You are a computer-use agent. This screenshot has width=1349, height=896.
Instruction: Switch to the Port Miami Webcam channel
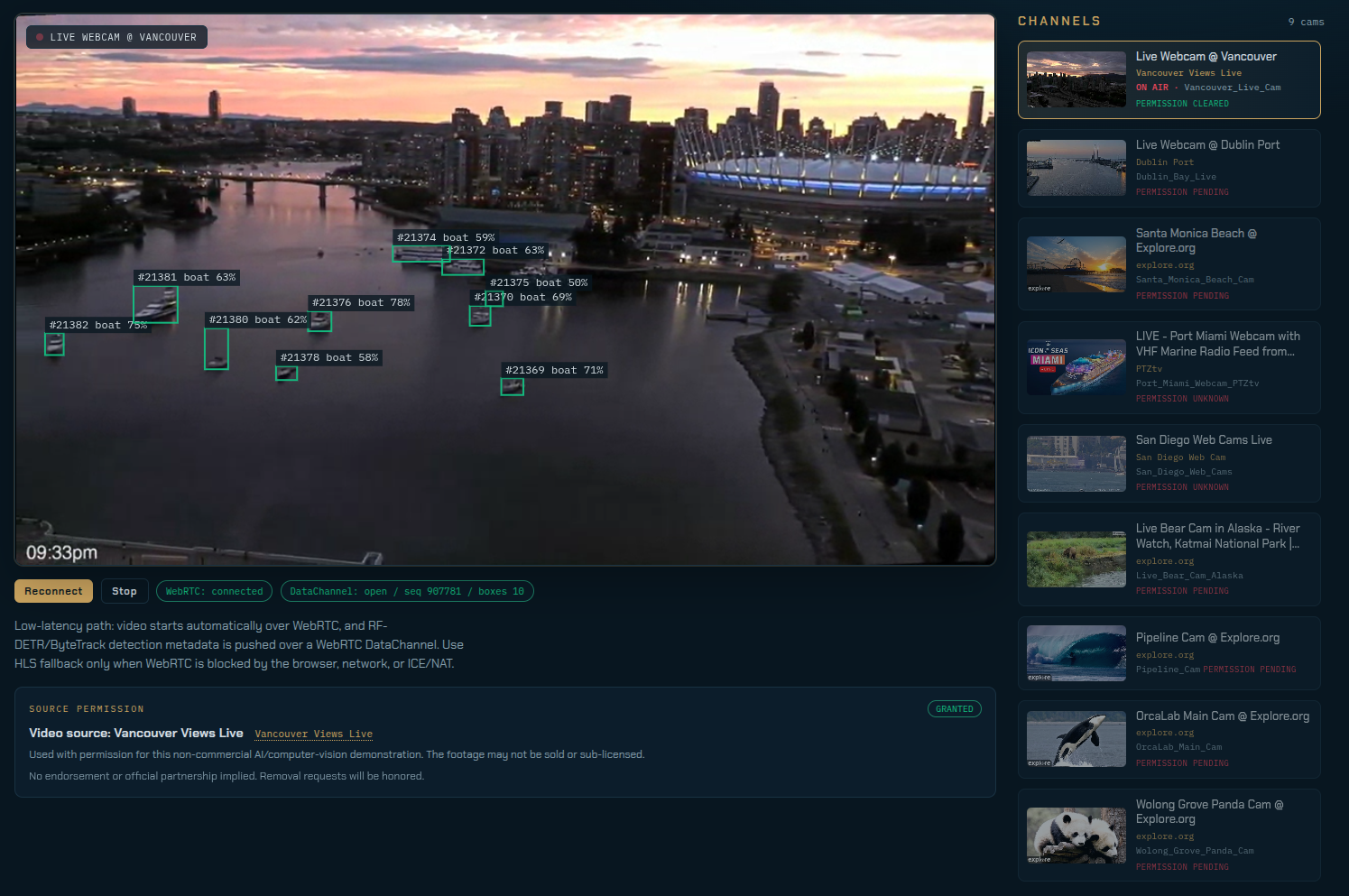(x=1169, y=367)
